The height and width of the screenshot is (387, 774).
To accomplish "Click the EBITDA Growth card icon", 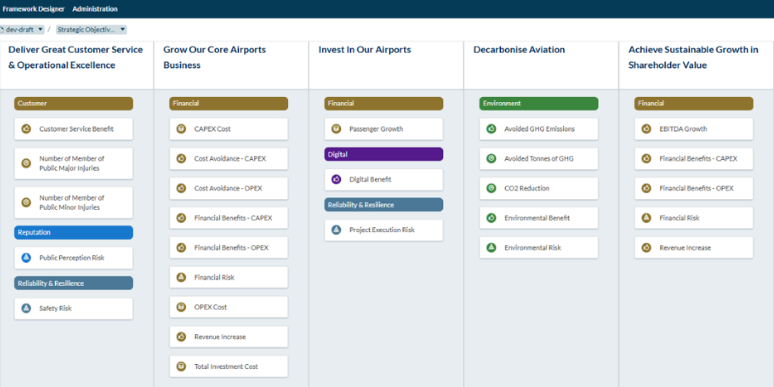I will (646, 129).
